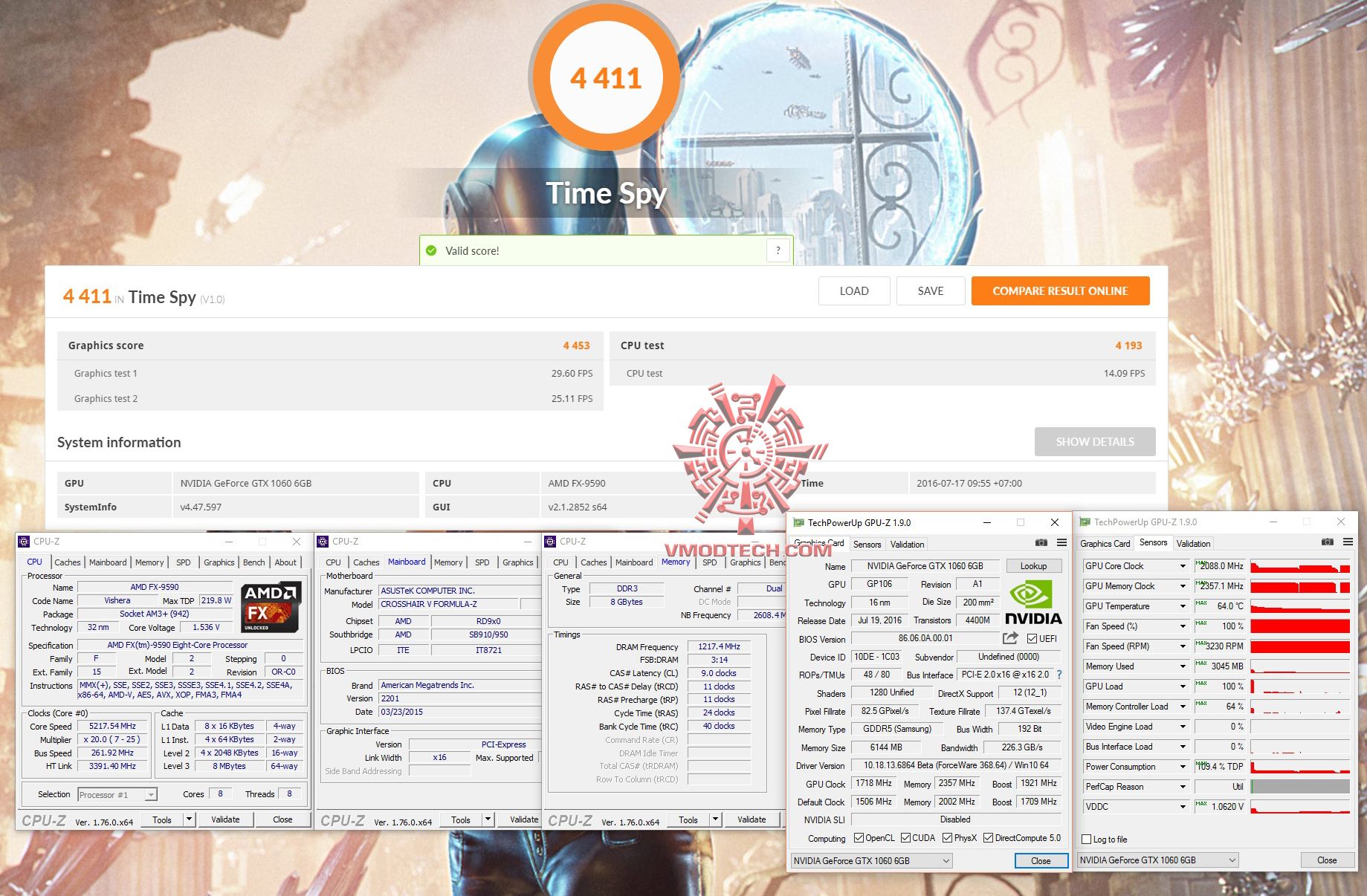Click the Fan Speed (%) sensor graph
The width and height of the screenshot is (1367, 896).
pos(1301,627)
